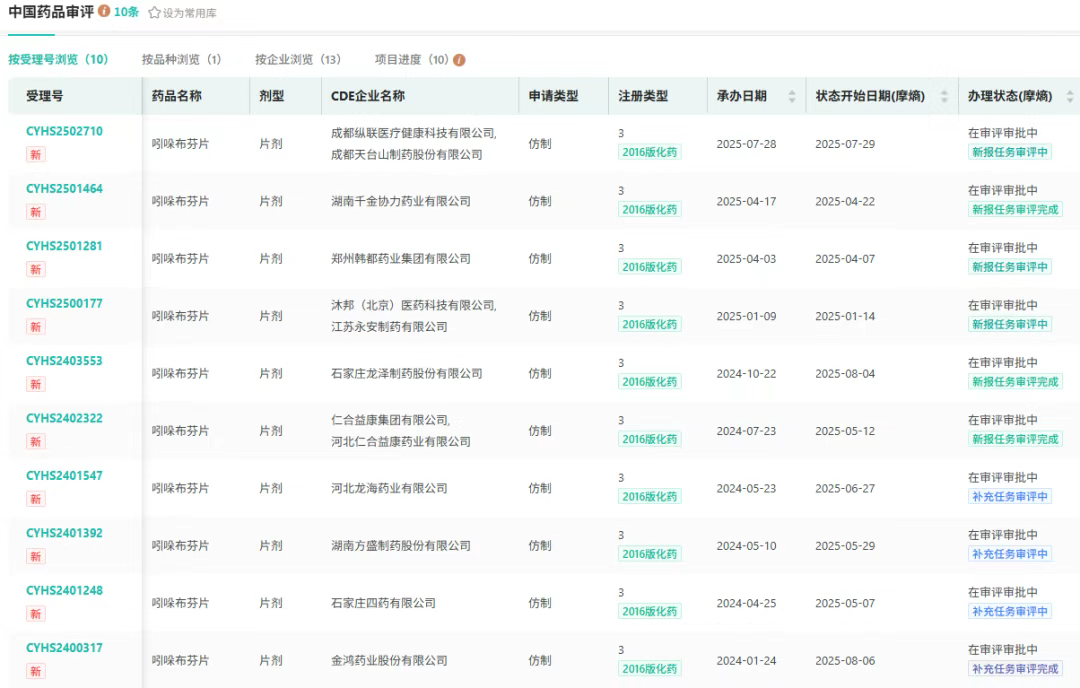Click 2016版化药 tag in CYHS2501464 row

[649, 210]
